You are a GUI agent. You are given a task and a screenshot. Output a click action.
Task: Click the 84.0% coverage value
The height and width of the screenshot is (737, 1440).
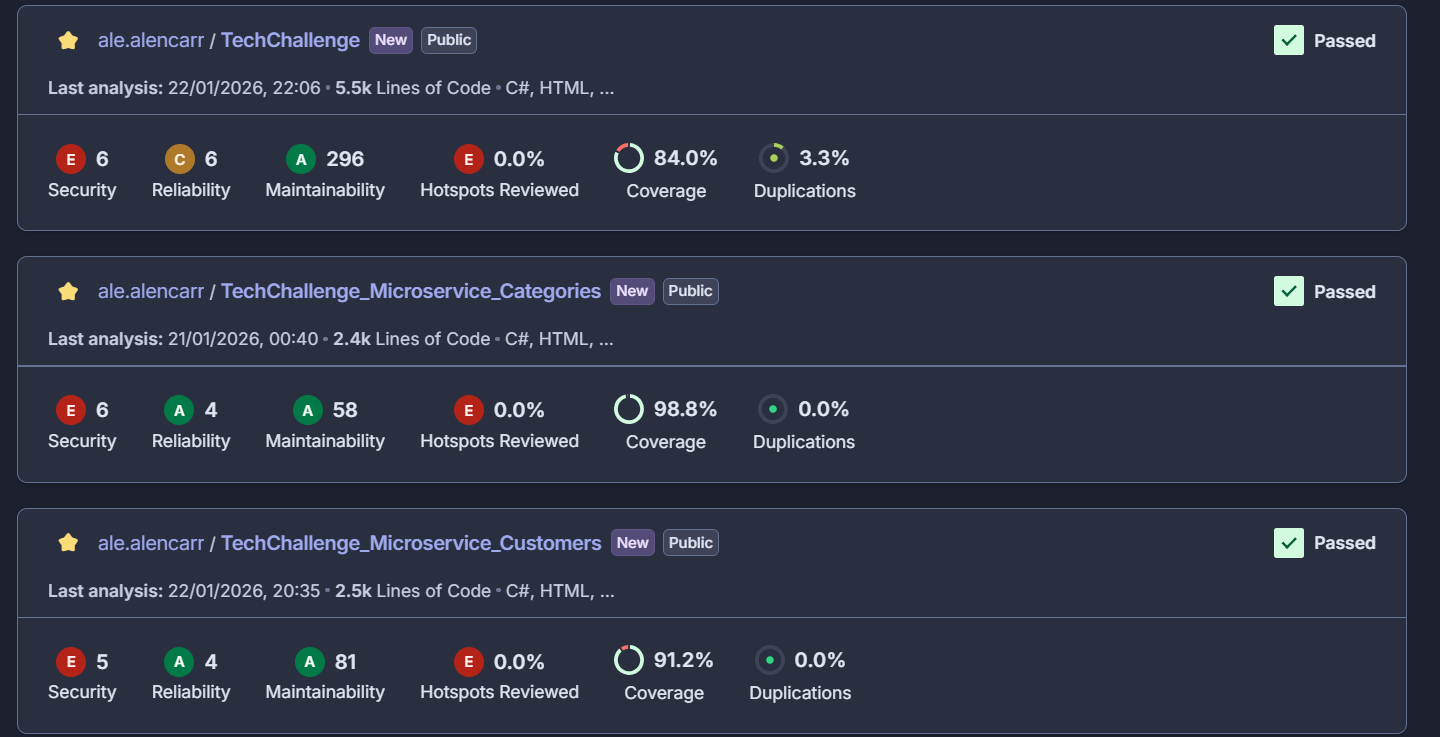pyautogui.click(x=686, y=158)
